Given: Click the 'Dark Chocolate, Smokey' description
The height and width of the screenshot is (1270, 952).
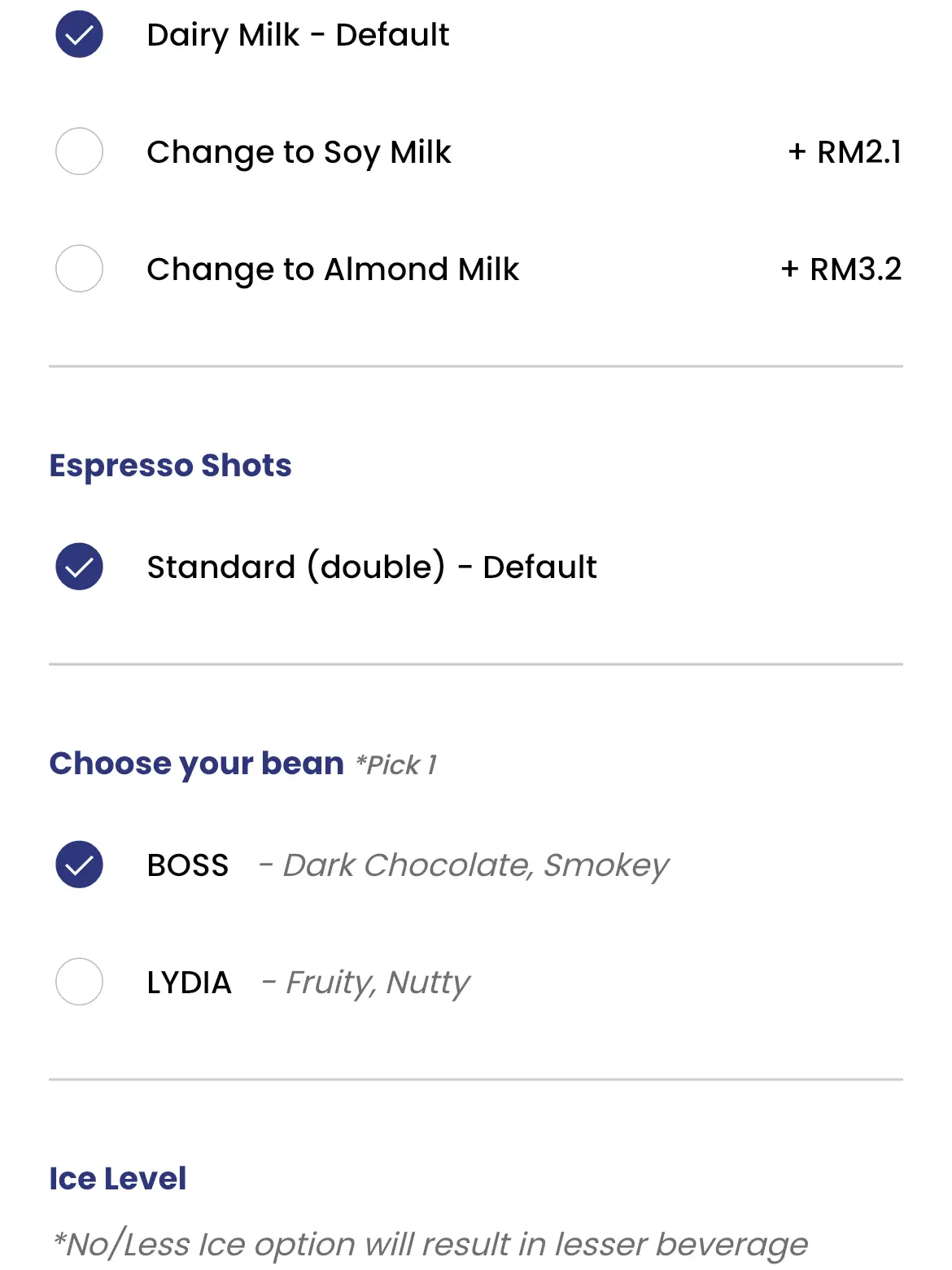Looking at the screenshot, I should click(x=475, y=865).
